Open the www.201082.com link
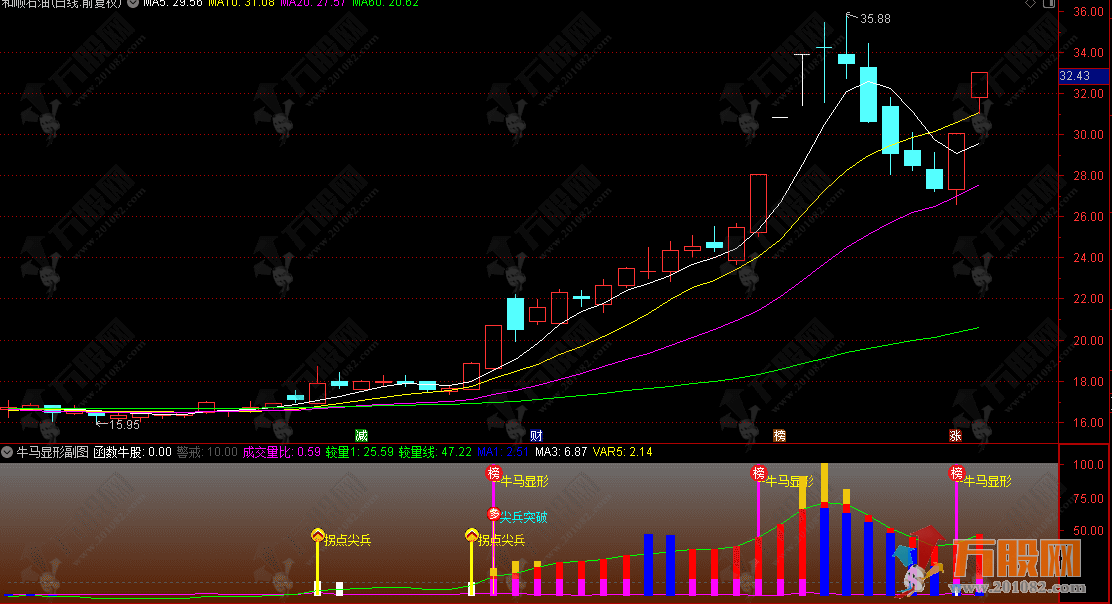 coord(1018,586)
